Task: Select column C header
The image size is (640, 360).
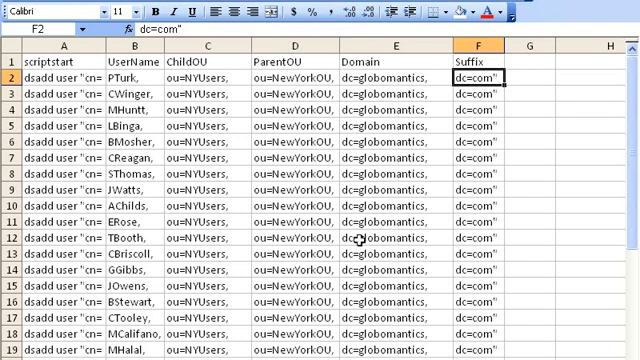Action: click(208, 46)
